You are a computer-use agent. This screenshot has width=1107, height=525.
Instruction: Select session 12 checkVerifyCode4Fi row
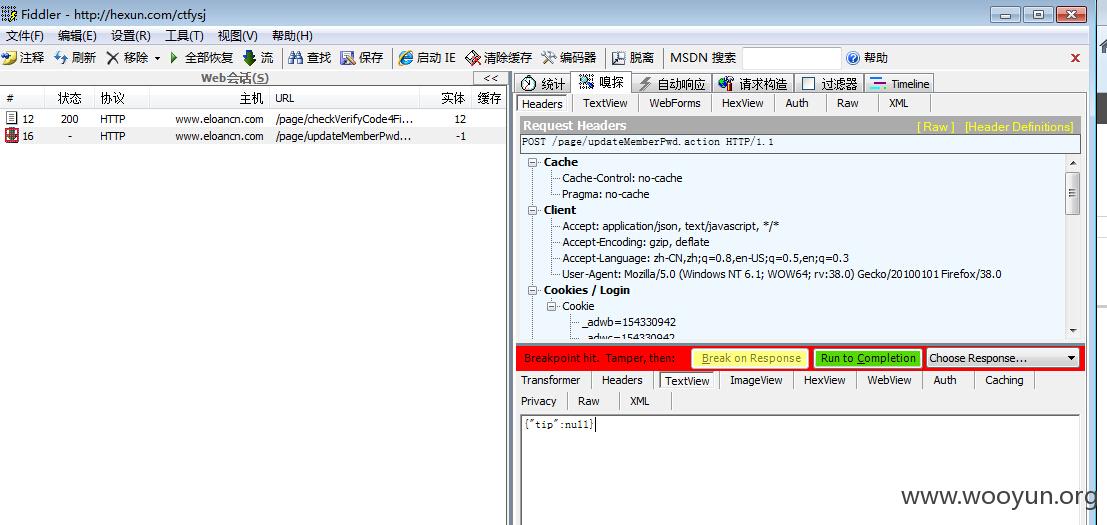pos(253,119)
